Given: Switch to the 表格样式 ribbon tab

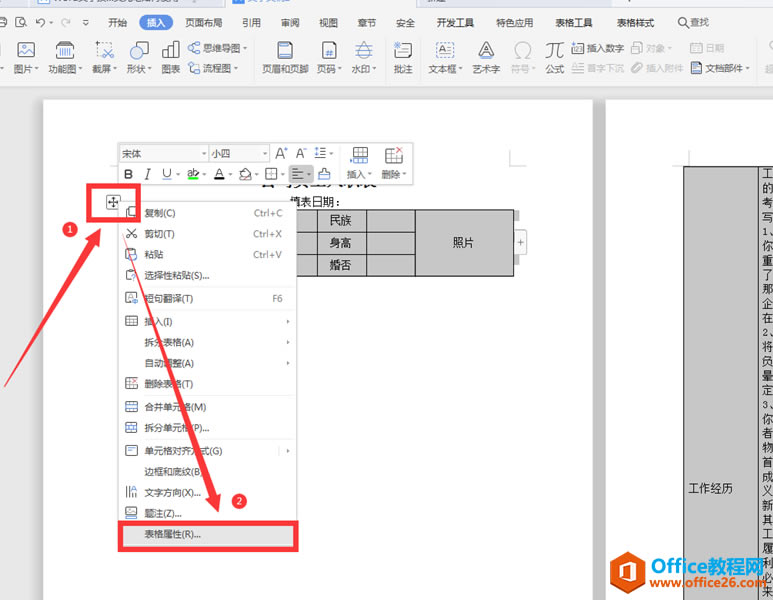Looking at the screenshot, I should pos(635,23).
